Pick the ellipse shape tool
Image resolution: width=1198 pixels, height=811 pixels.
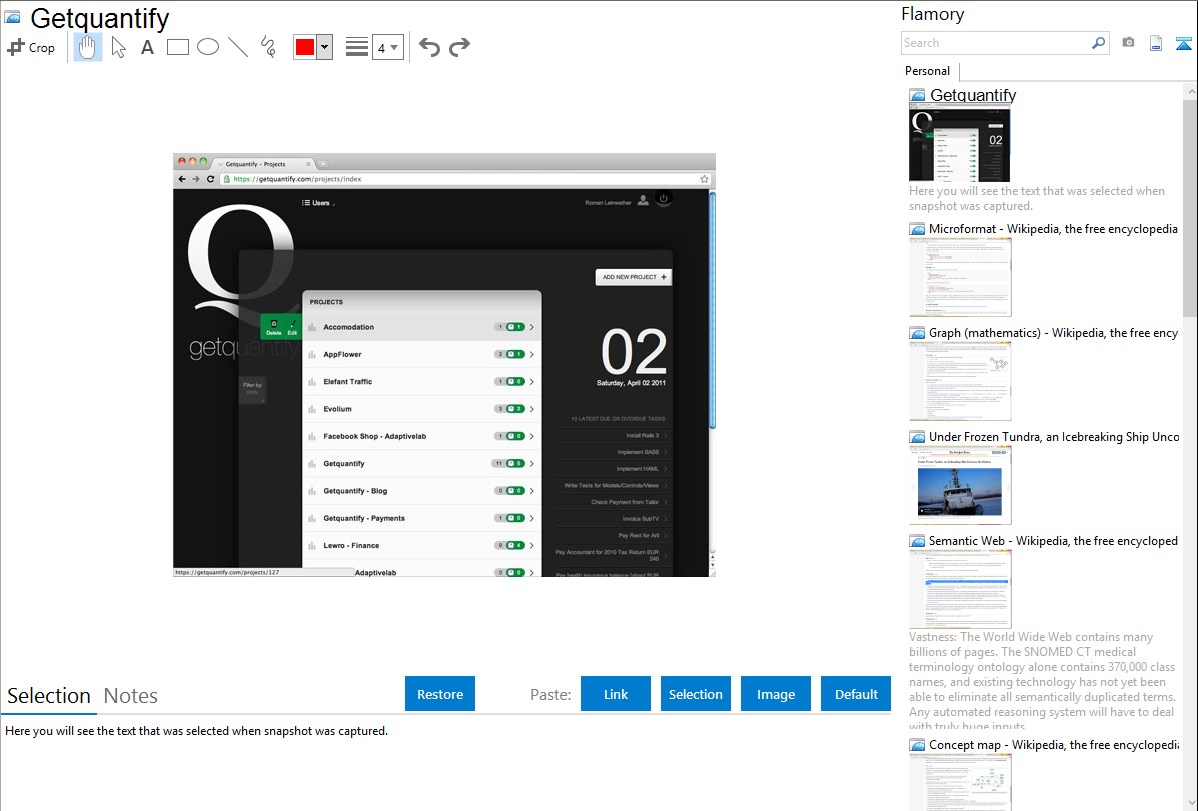pos(208,47)
